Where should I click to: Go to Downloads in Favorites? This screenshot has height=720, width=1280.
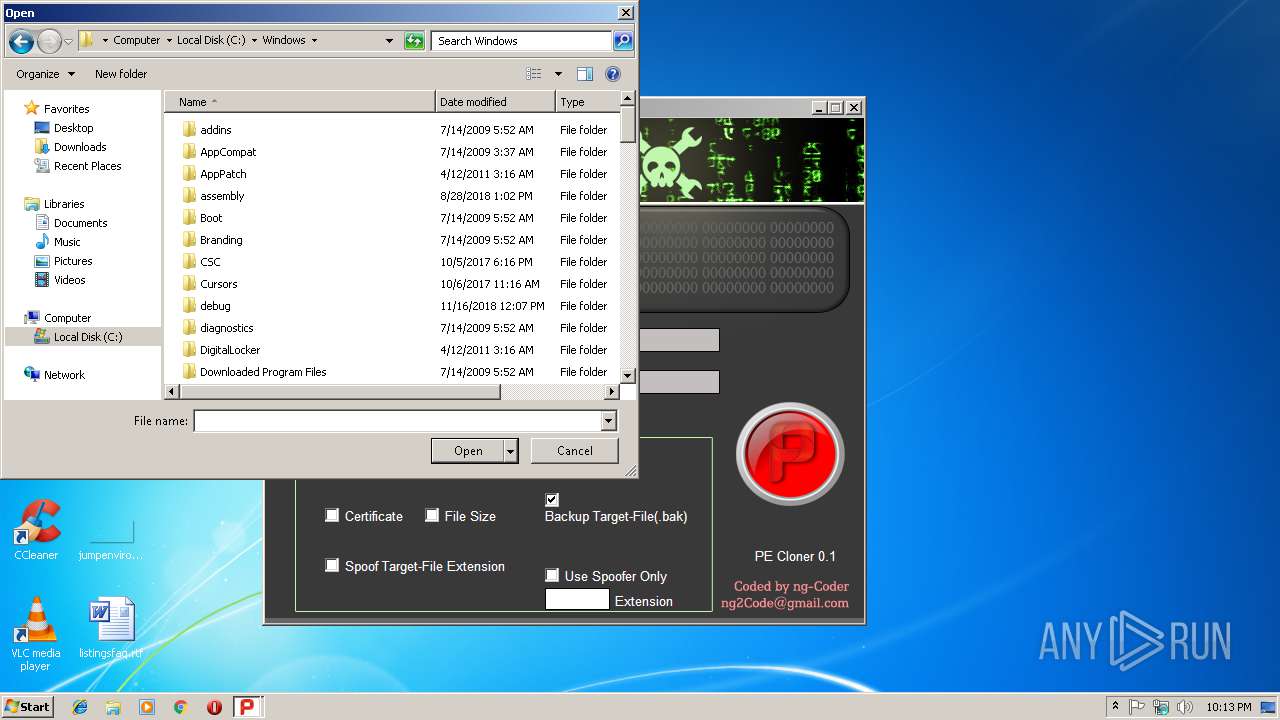click(80, 147)
